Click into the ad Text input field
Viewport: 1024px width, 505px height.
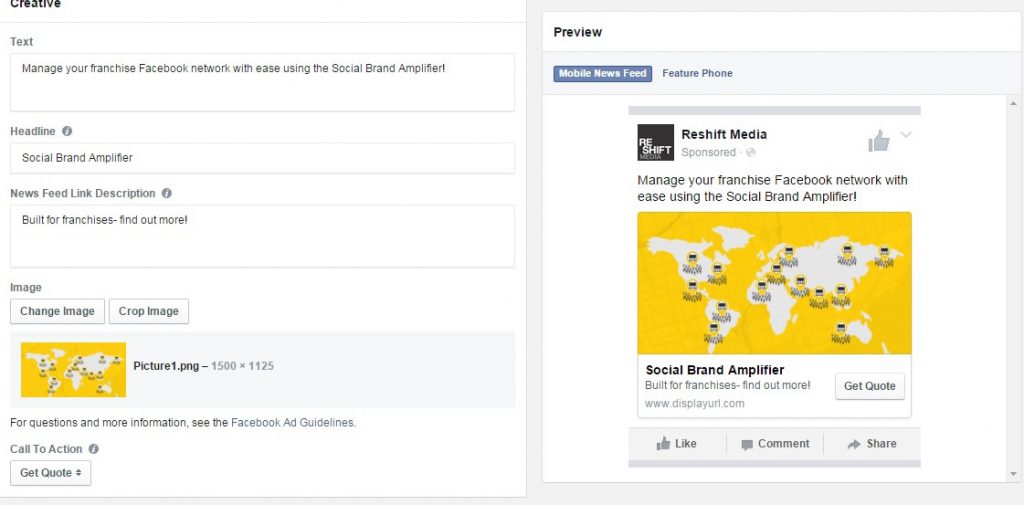[262, 82]
